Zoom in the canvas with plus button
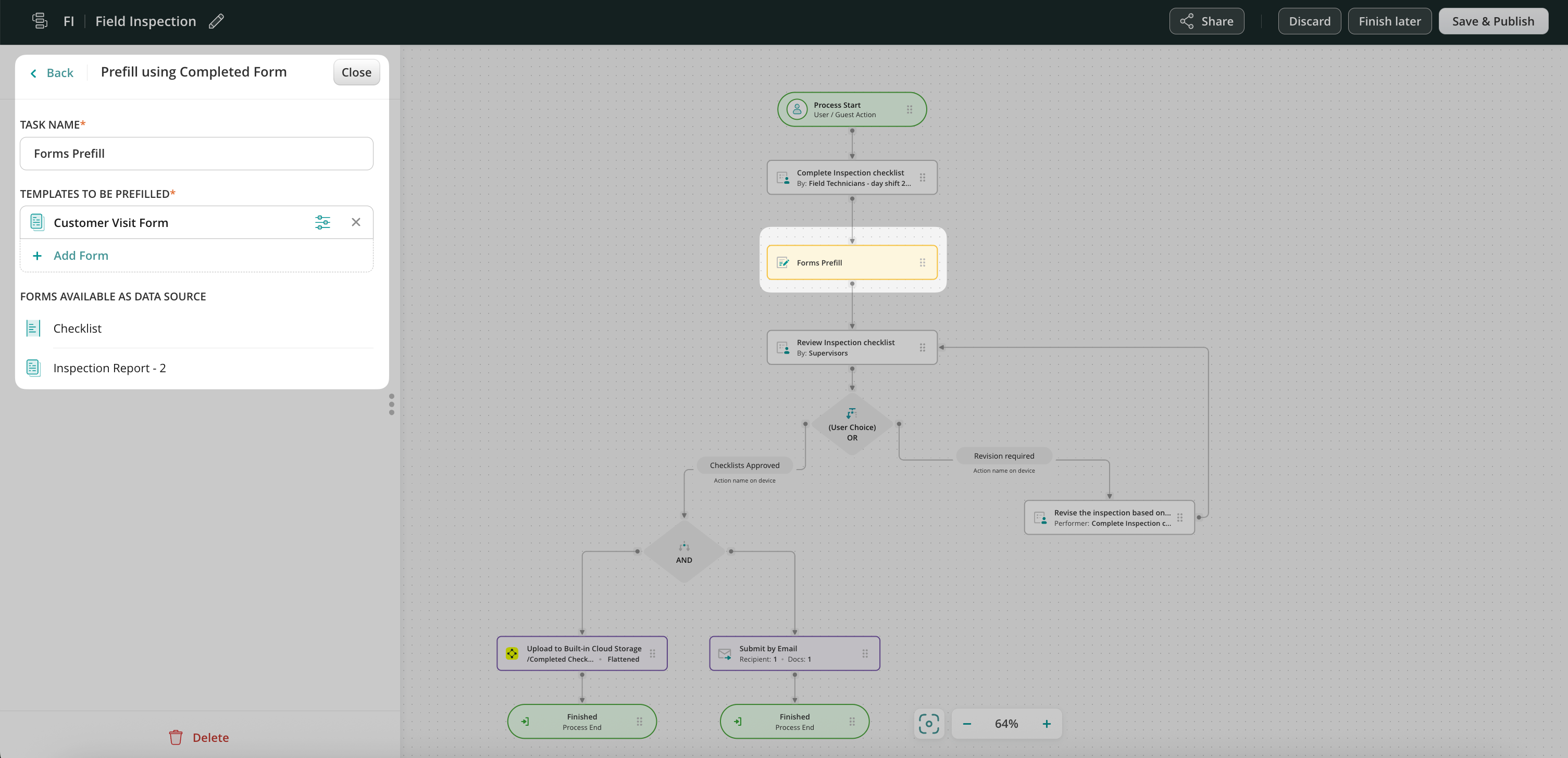Viewport: 1568px width, 758px height. [1047, 723]
